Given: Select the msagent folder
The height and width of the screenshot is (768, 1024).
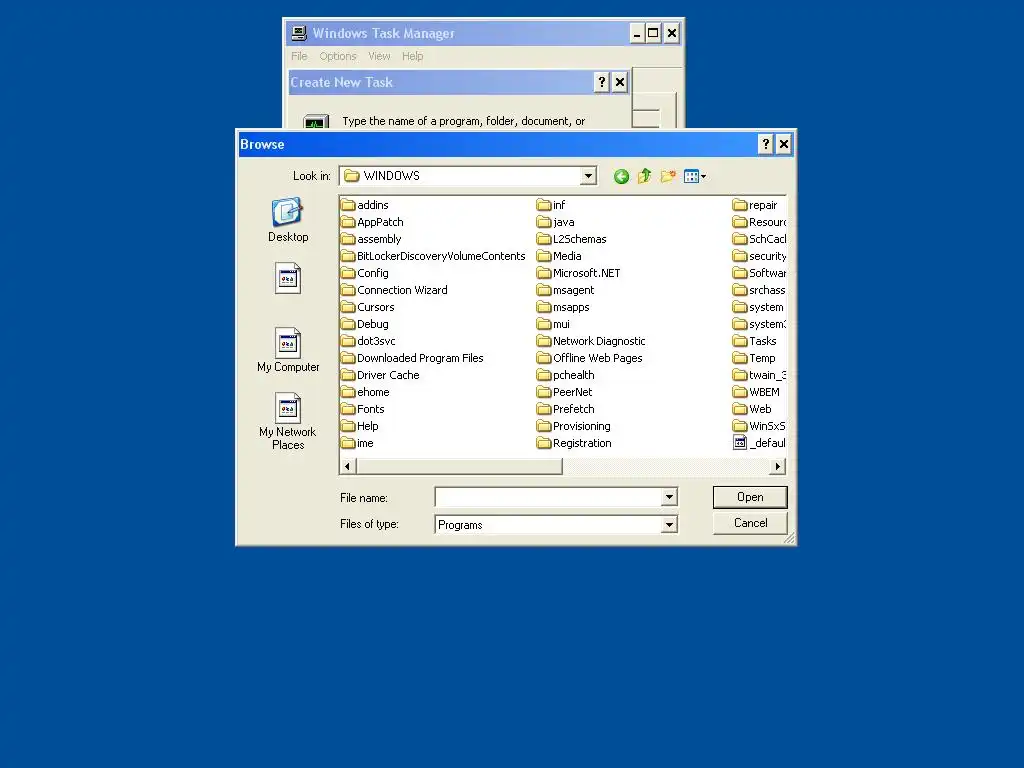Looking at the screenshot, I should (566, 290).
